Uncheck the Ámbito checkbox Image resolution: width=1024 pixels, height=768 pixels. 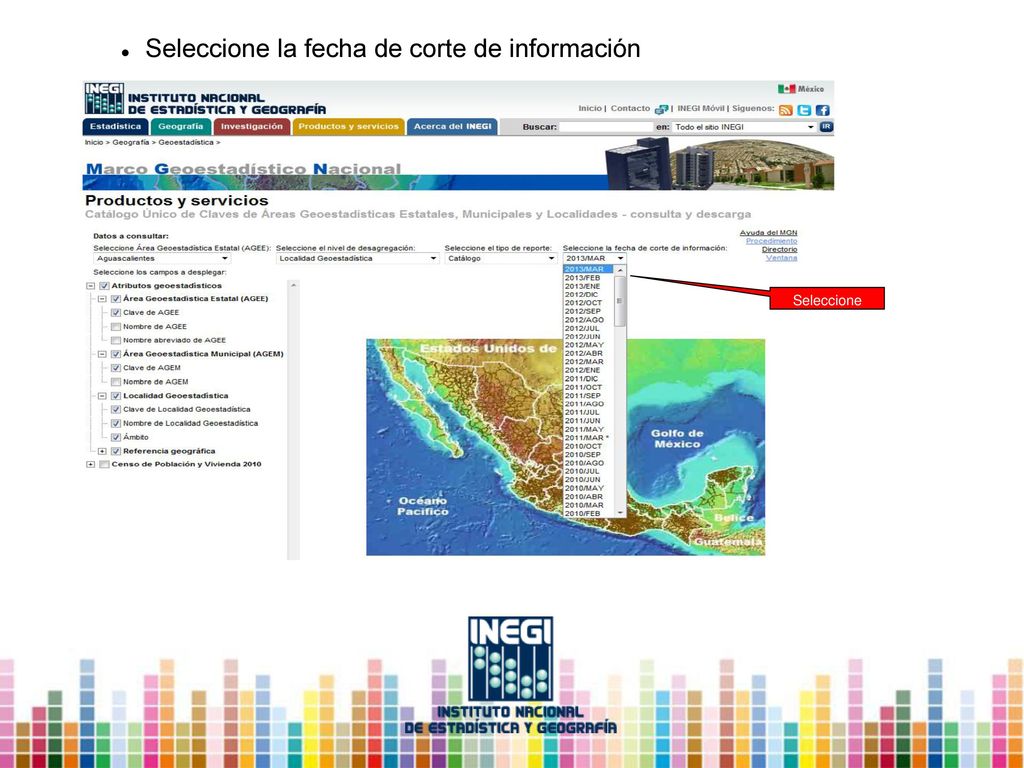[116, 438]
